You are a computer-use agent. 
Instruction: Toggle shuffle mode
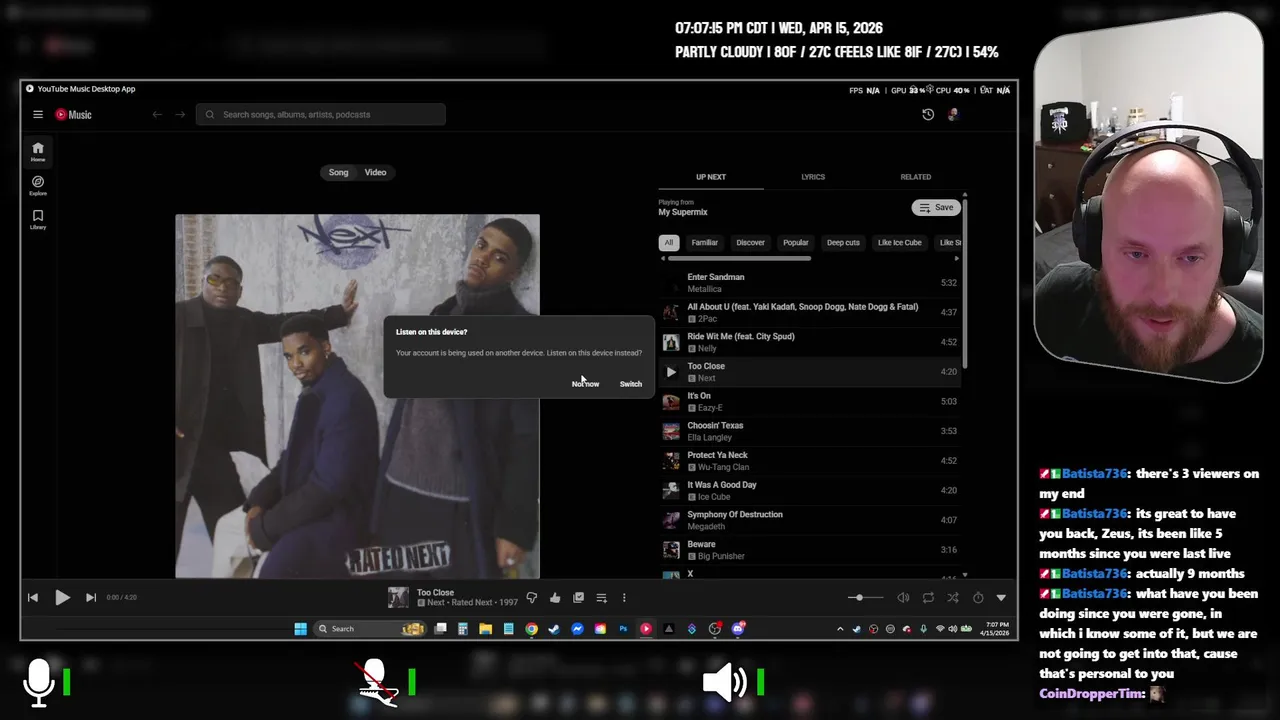953,598
